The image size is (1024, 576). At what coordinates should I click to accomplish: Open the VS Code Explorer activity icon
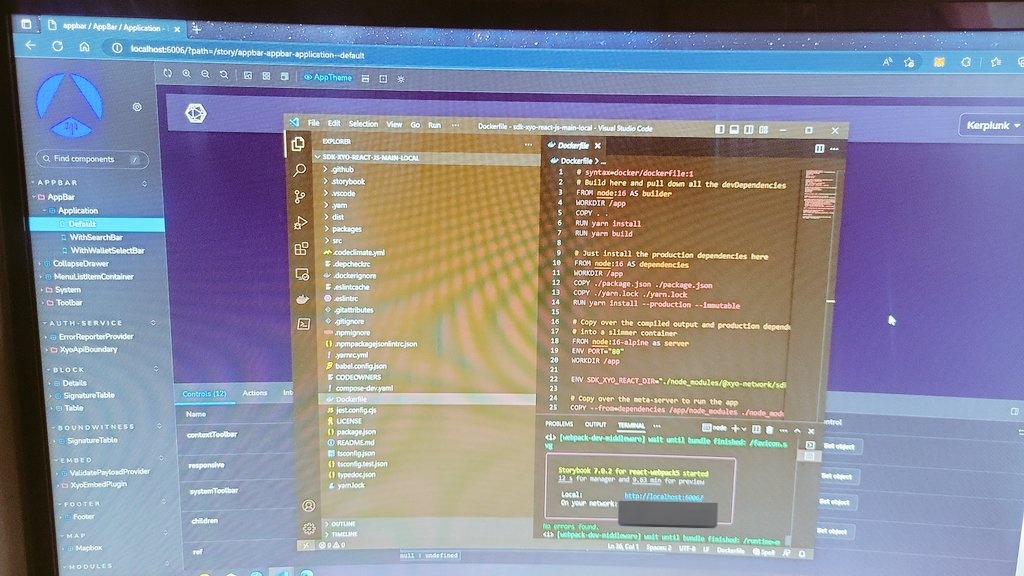tap(298, 144)
